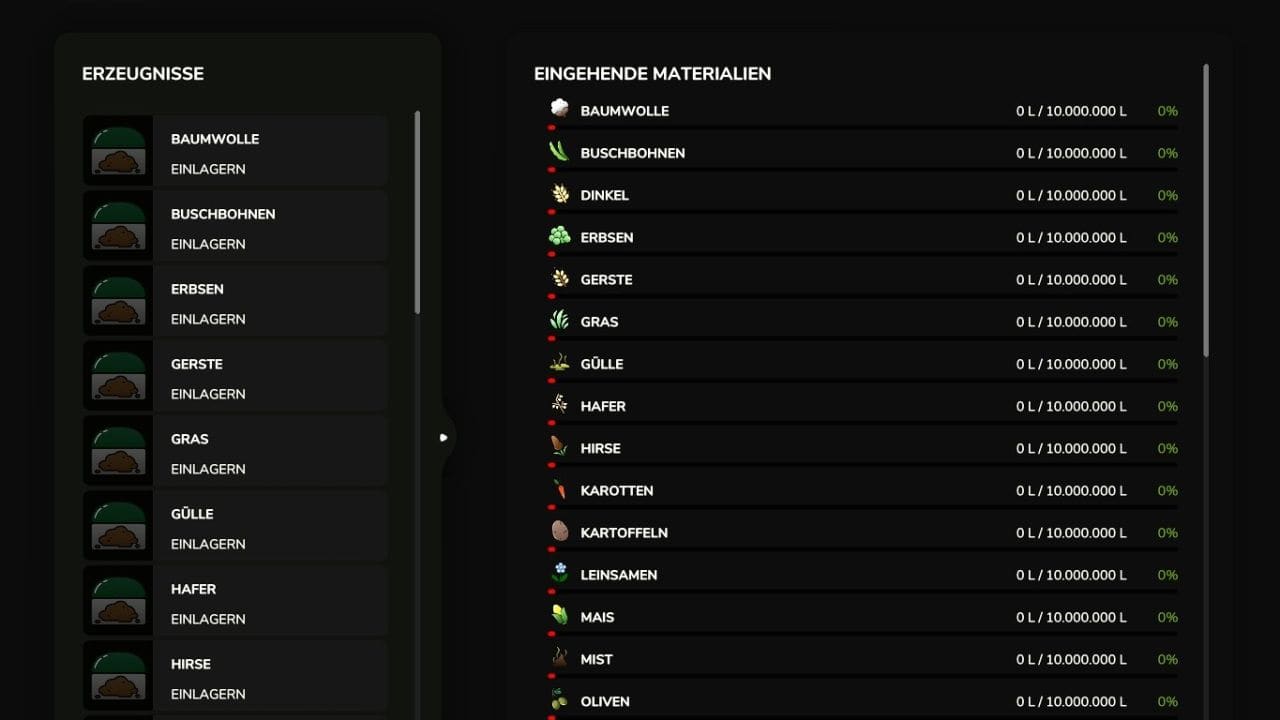Open the Gülle Einlagern list item
Image resolution: width=1280 pixels, height=720 pixels.
pyautogui.click(x=270, y=526)
